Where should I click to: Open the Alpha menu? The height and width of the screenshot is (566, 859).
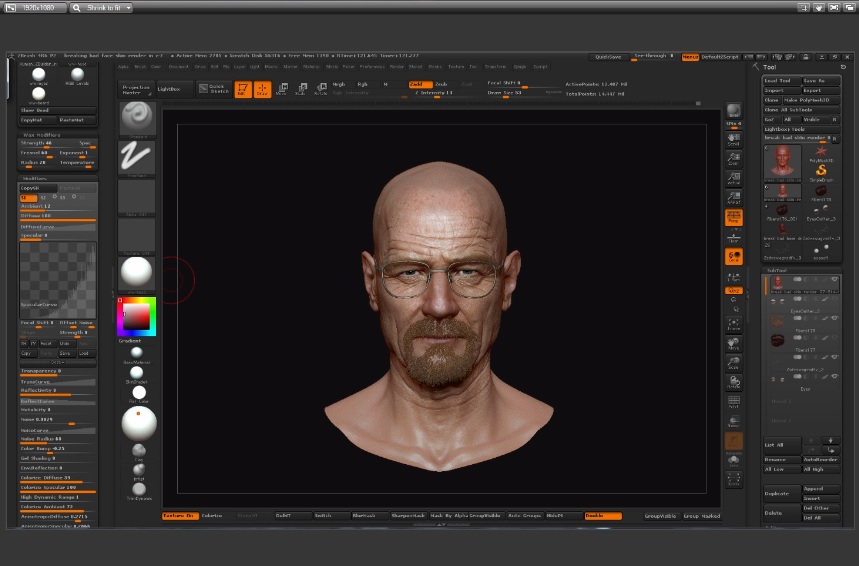[123, 67]
